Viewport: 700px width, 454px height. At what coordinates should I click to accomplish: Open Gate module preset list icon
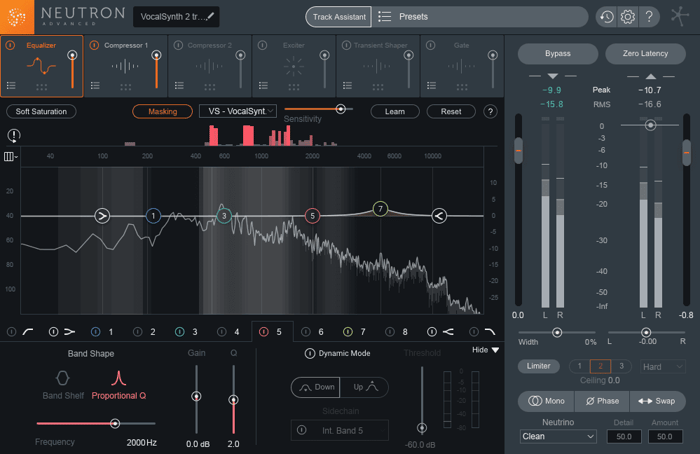click(431, 85)
